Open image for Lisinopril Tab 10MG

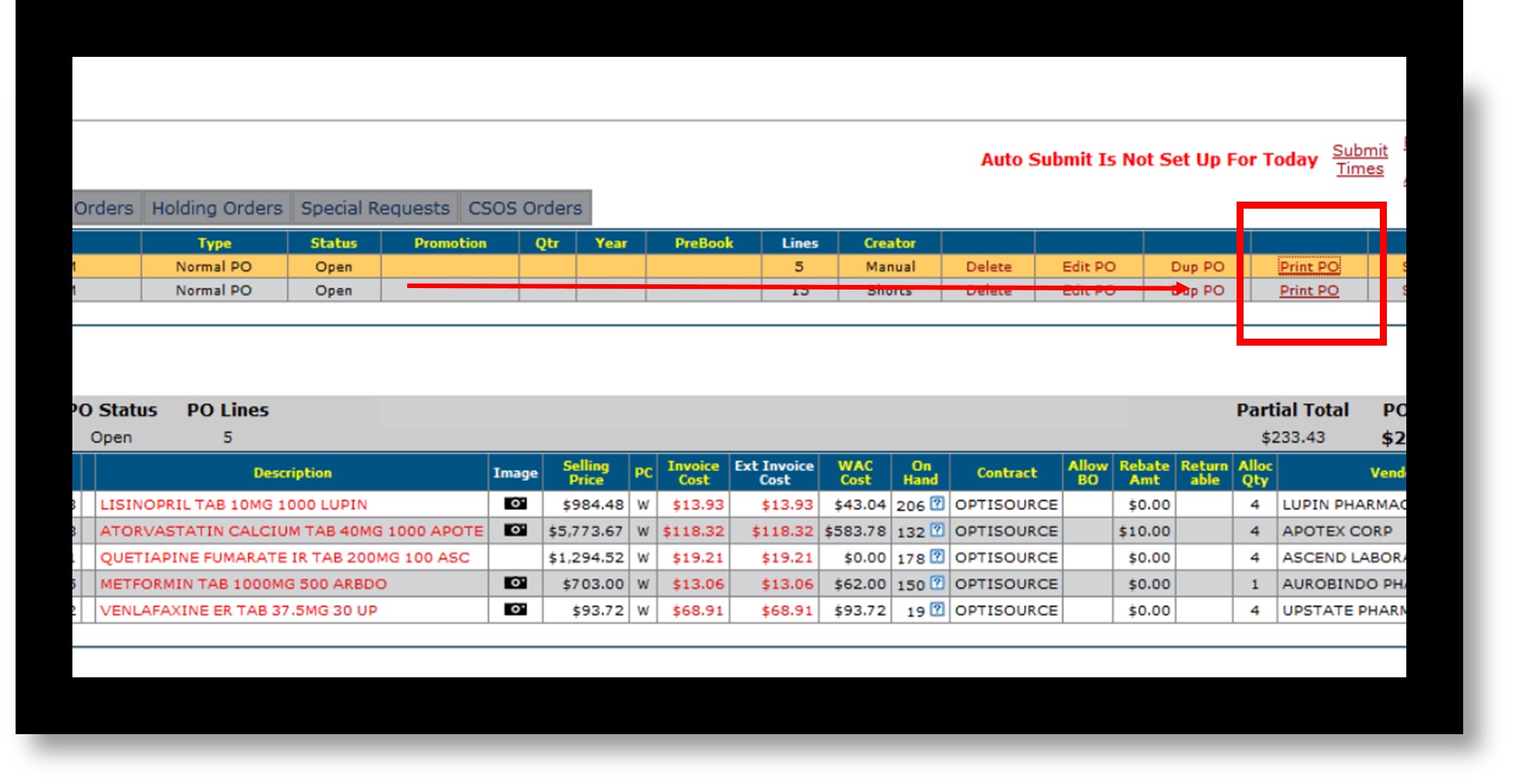515,504
